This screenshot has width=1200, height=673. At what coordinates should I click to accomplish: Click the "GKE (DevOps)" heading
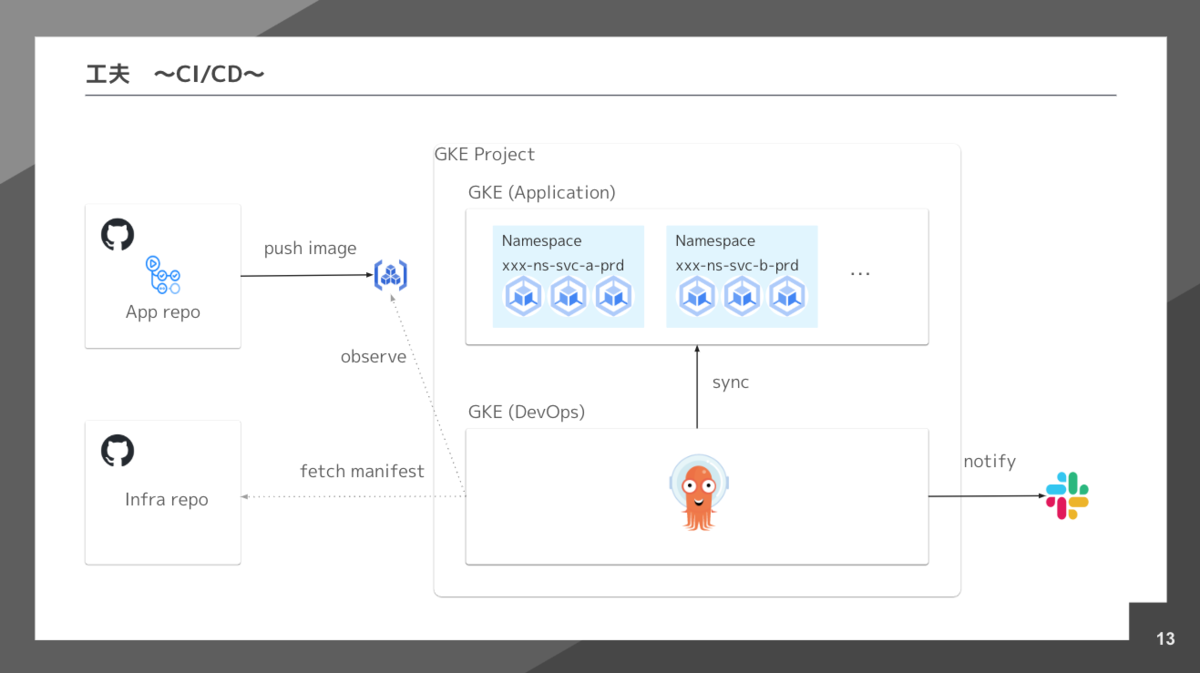click(x=526, y=412)
